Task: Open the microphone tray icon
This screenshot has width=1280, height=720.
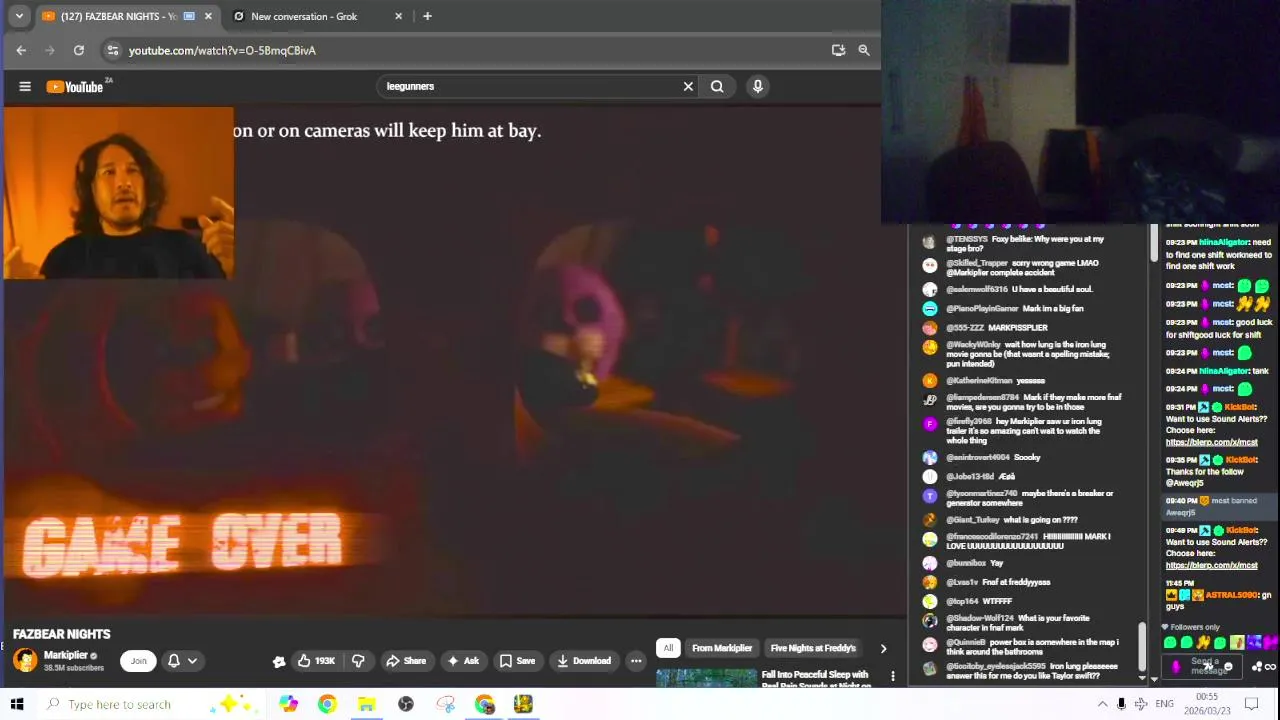Action: (1122, 704)
